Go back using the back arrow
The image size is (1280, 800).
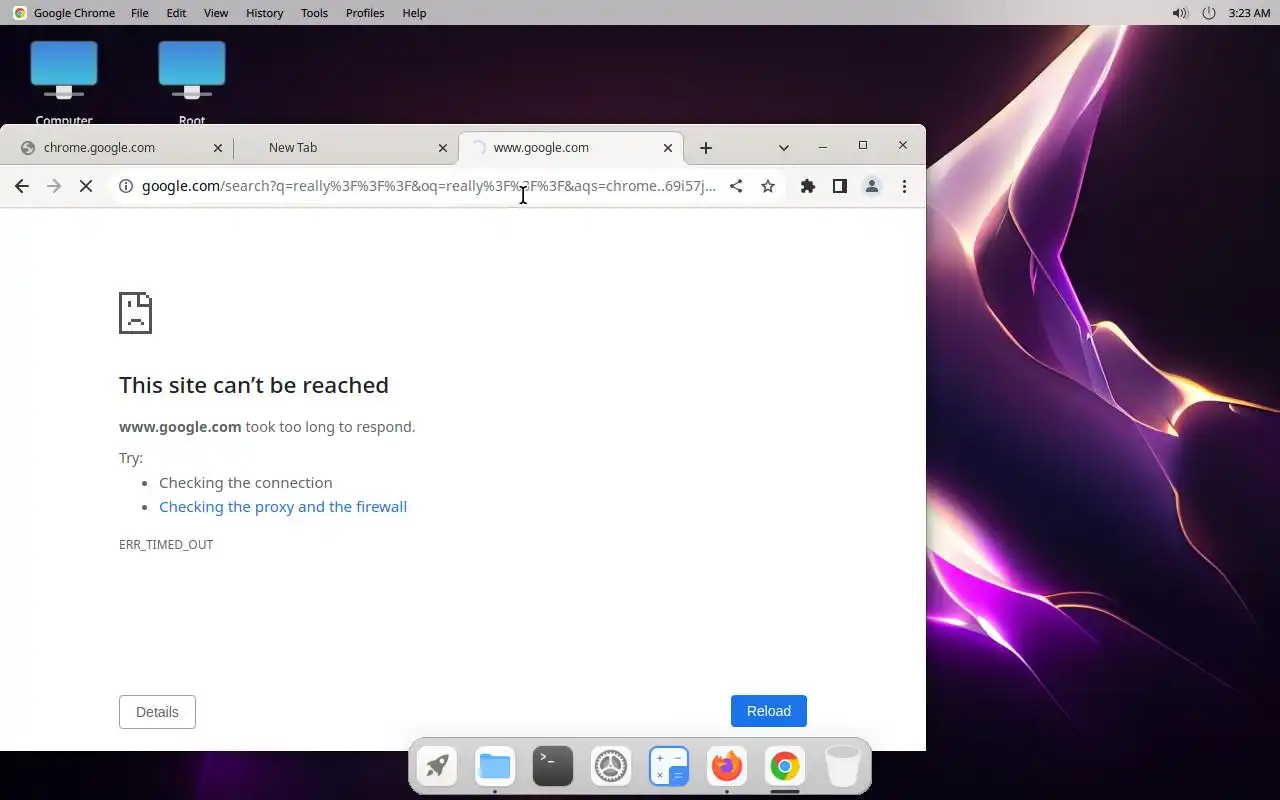[x=22, y=186]
